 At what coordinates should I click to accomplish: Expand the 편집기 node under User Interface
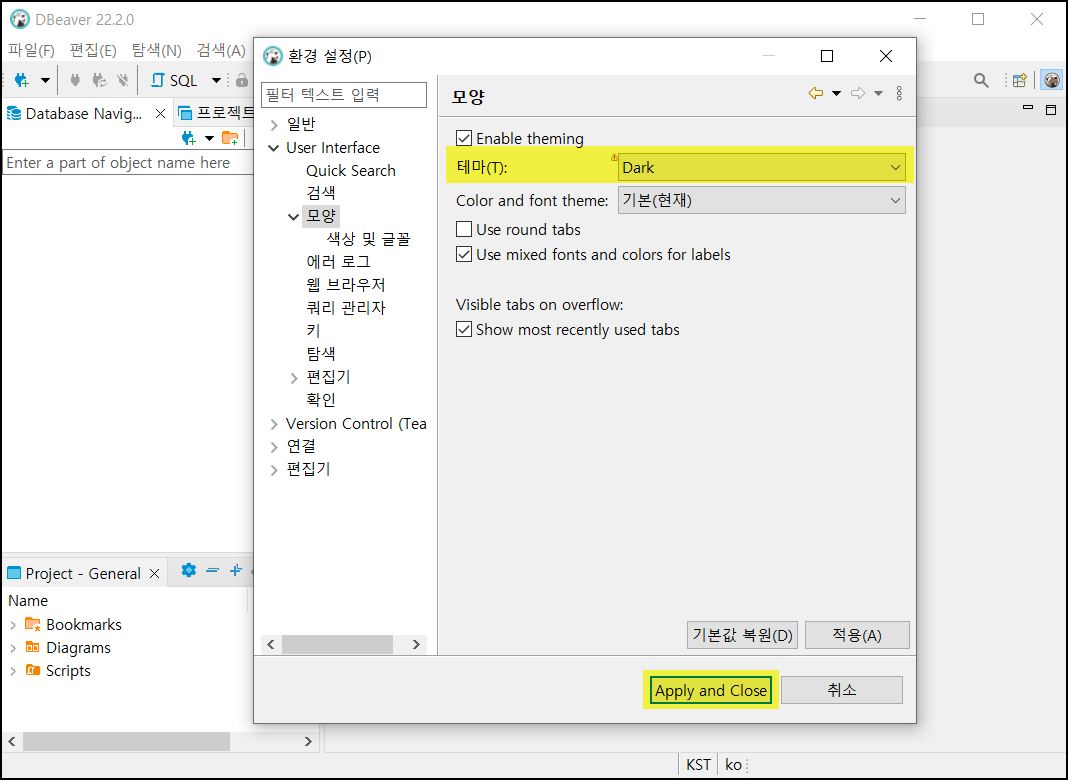294,377
